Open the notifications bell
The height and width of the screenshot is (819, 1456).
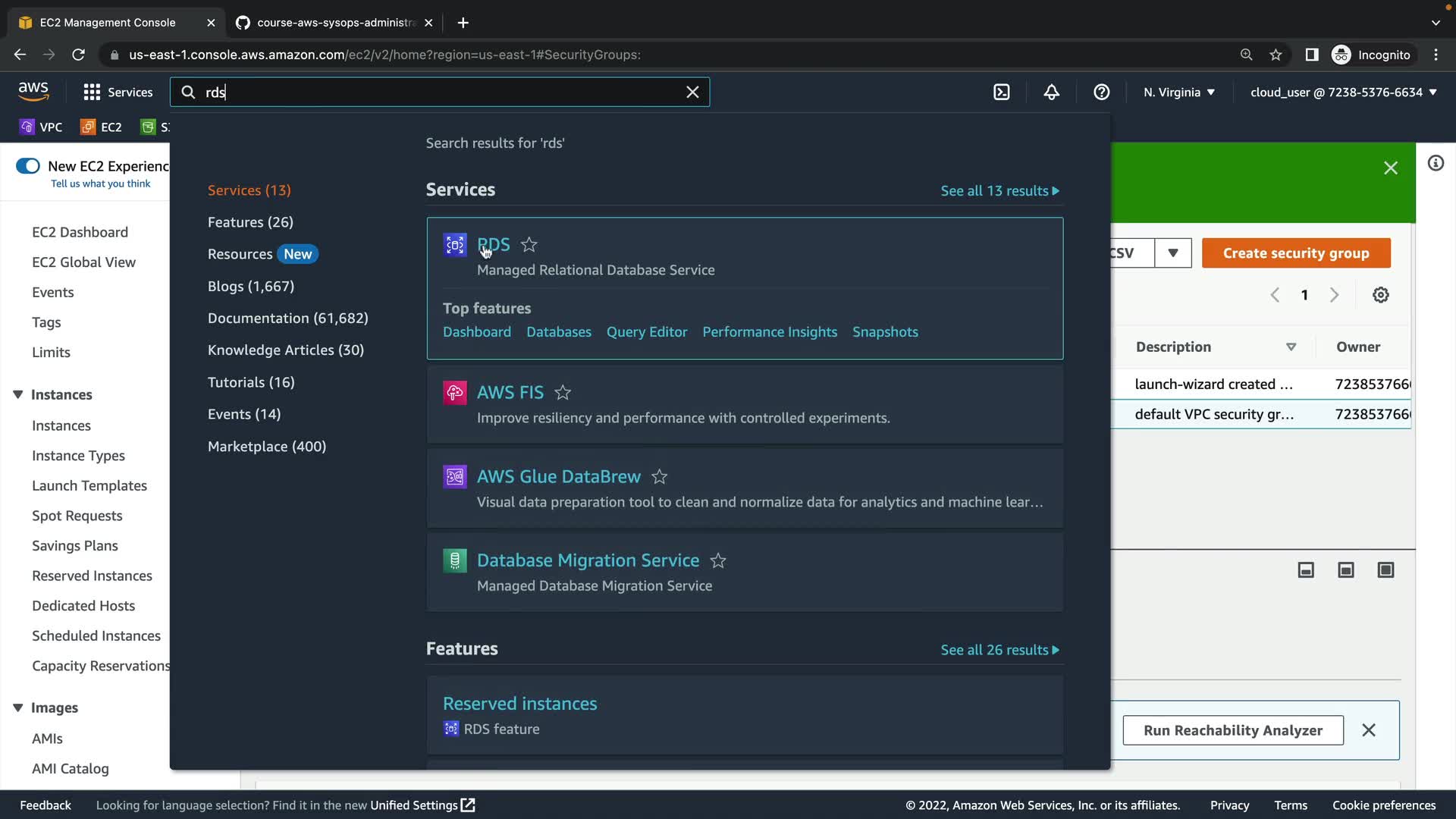tap(1051, 92)
